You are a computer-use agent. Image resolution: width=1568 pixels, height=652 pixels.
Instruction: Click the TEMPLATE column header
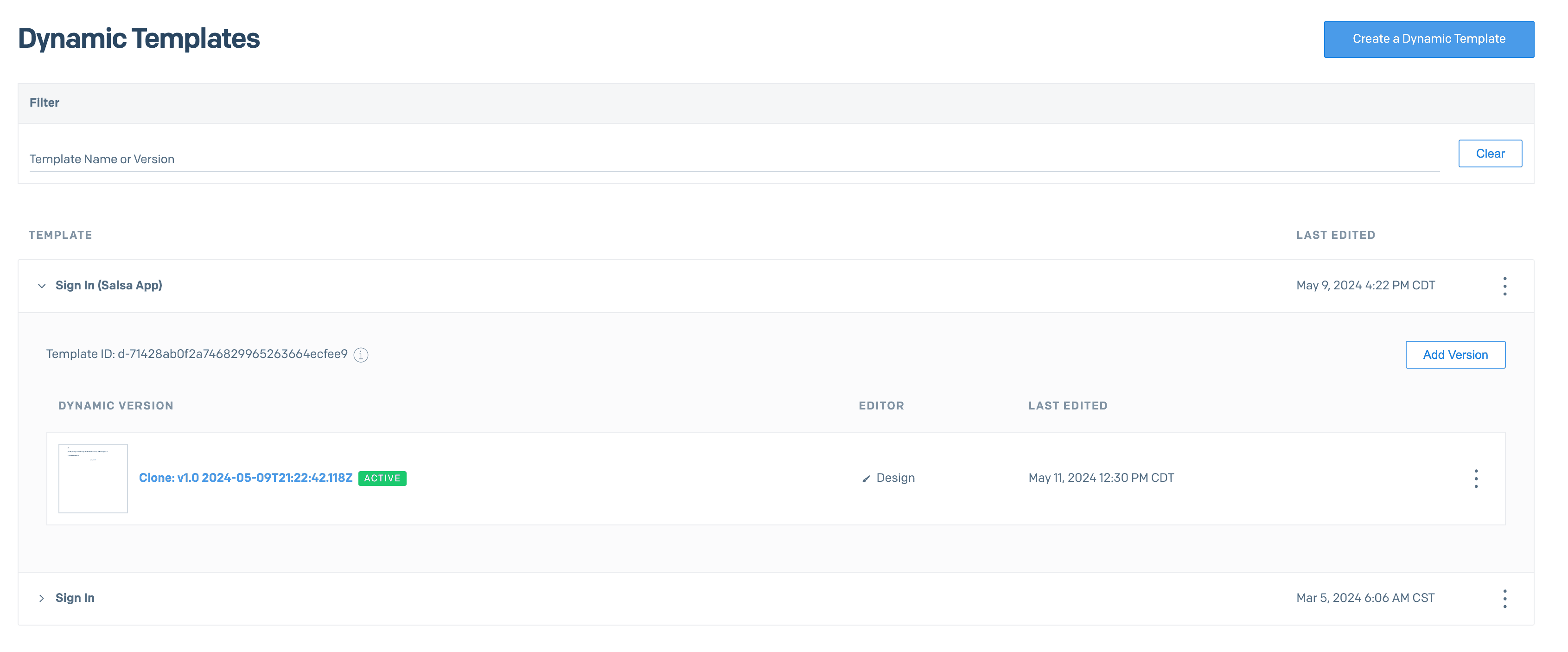pos(60,235)
